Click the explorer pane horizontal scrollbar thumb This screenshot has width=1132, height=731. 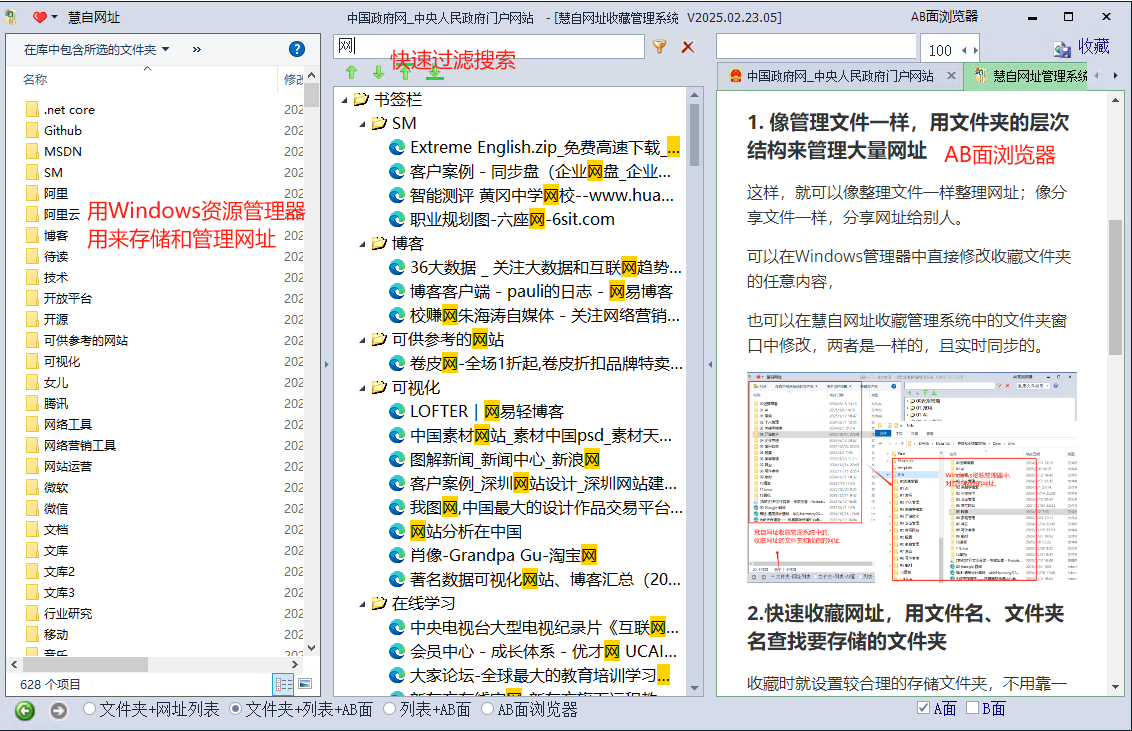[85, 664]
